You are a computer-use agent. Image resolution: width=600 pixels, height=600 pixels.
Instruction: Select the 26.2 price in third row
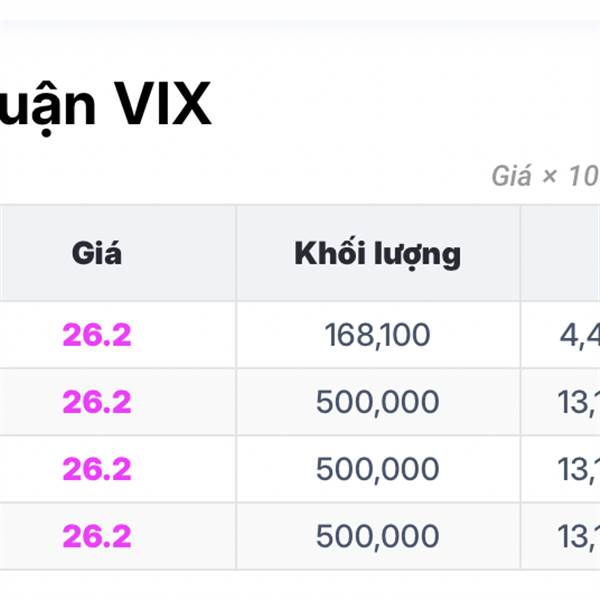point(97,469)
